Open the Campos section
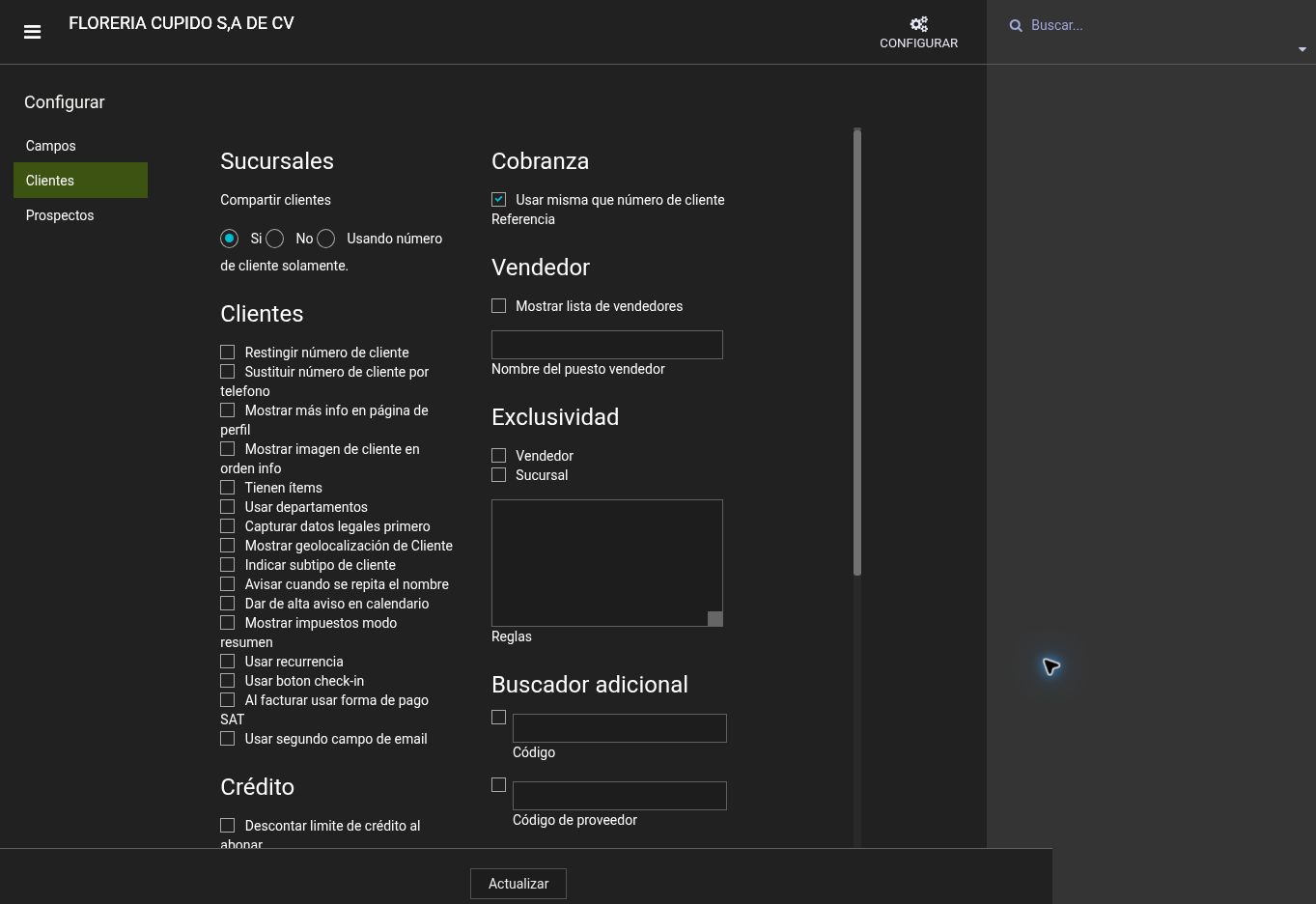The height and width of the screenshot is (904, 1316). [51, 146]
